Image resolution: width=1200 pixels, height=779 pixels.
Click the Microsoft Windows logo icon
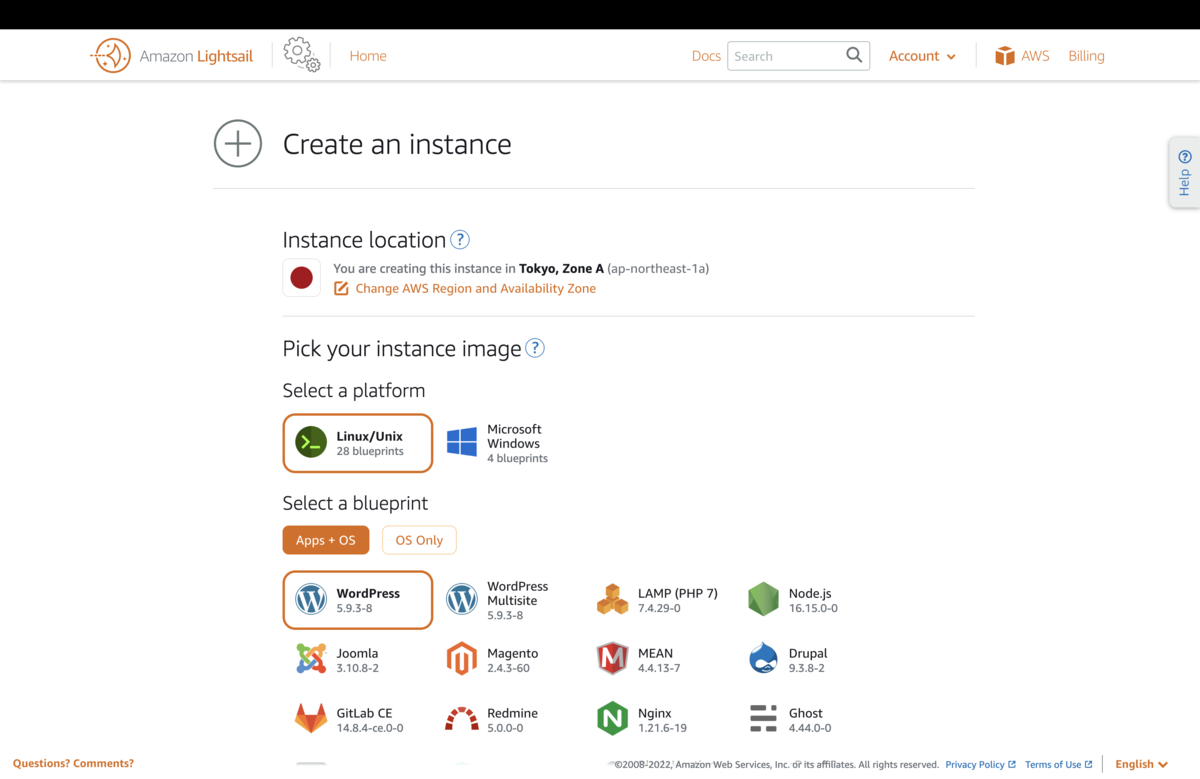tap(462, 442)
